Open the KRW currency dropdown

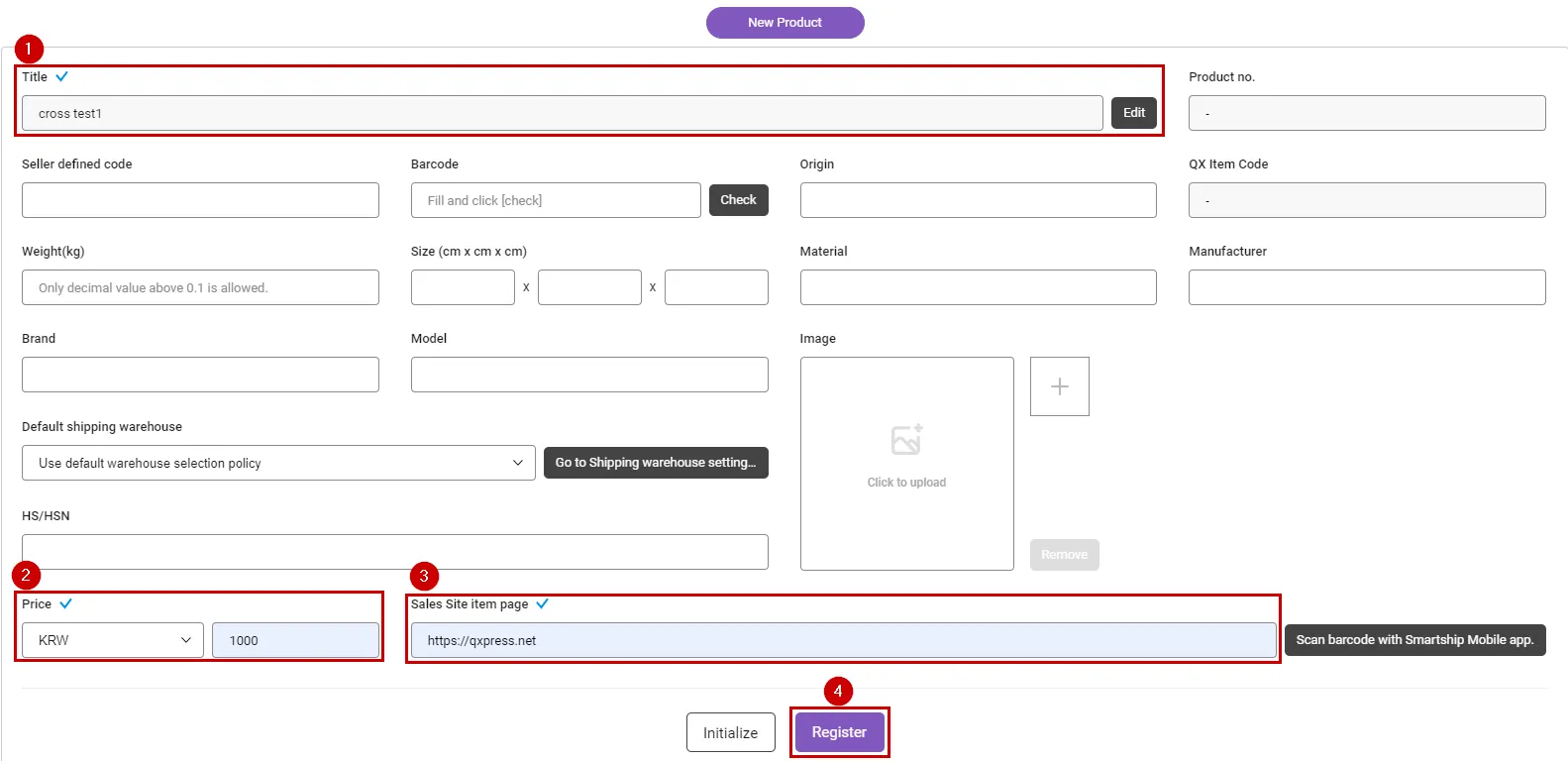click(x=113, y=640)
